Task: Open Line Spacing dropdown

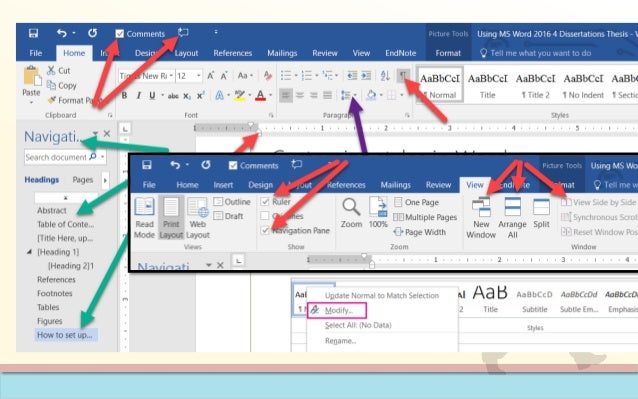Action: (x=348, y=96)
